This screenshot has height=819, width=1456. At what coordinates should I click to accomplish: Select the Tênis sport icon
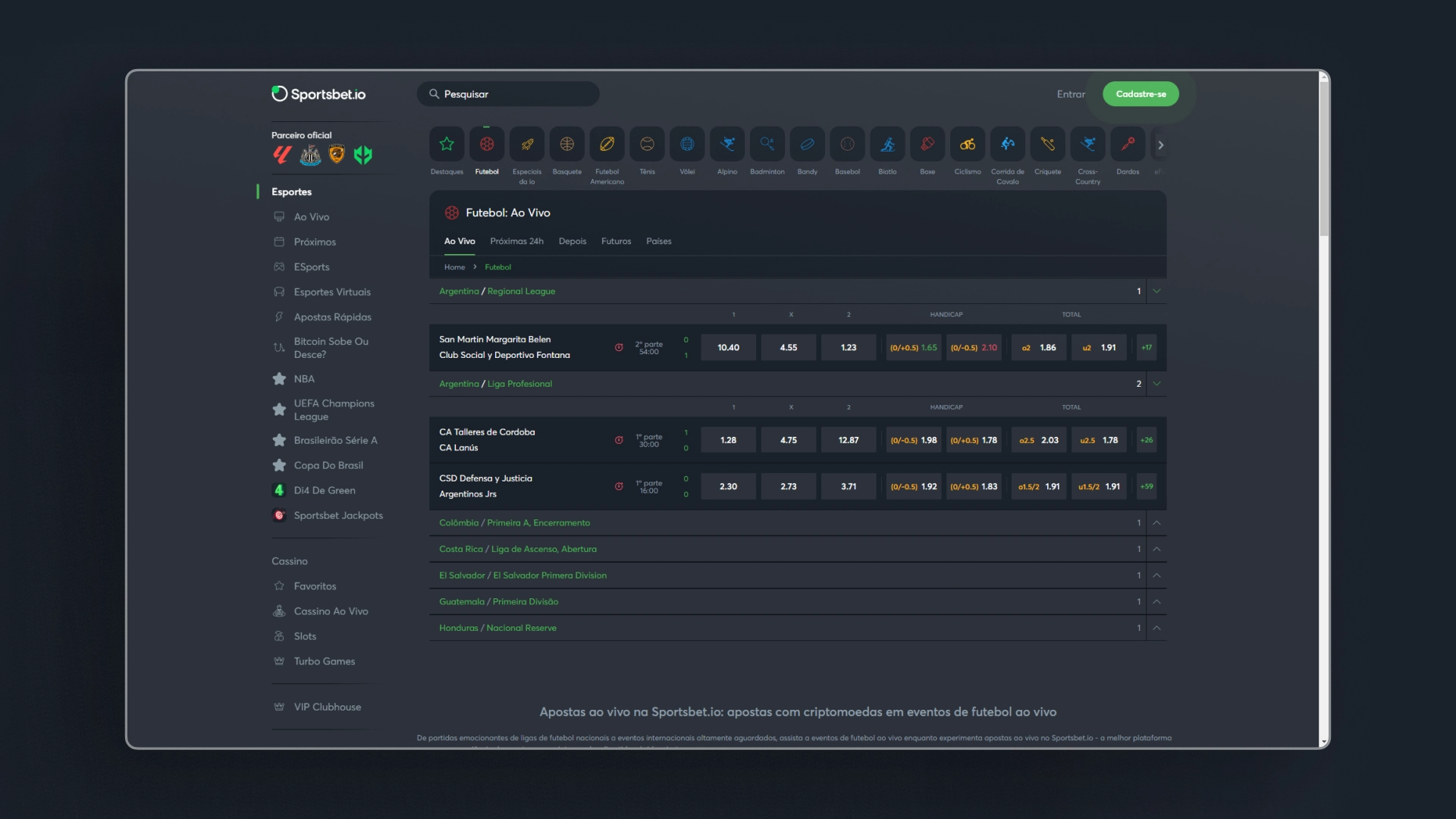point(647,144)
